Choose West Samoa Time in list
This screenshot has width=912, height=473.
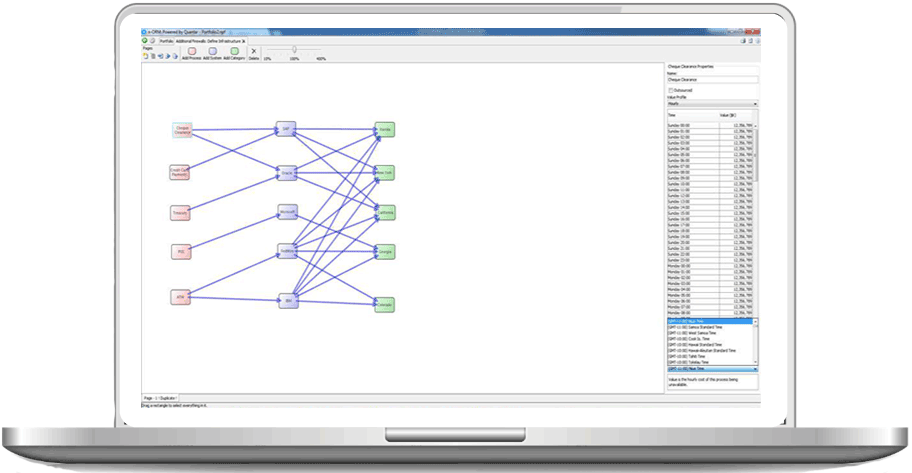click(x=710, y=333)
